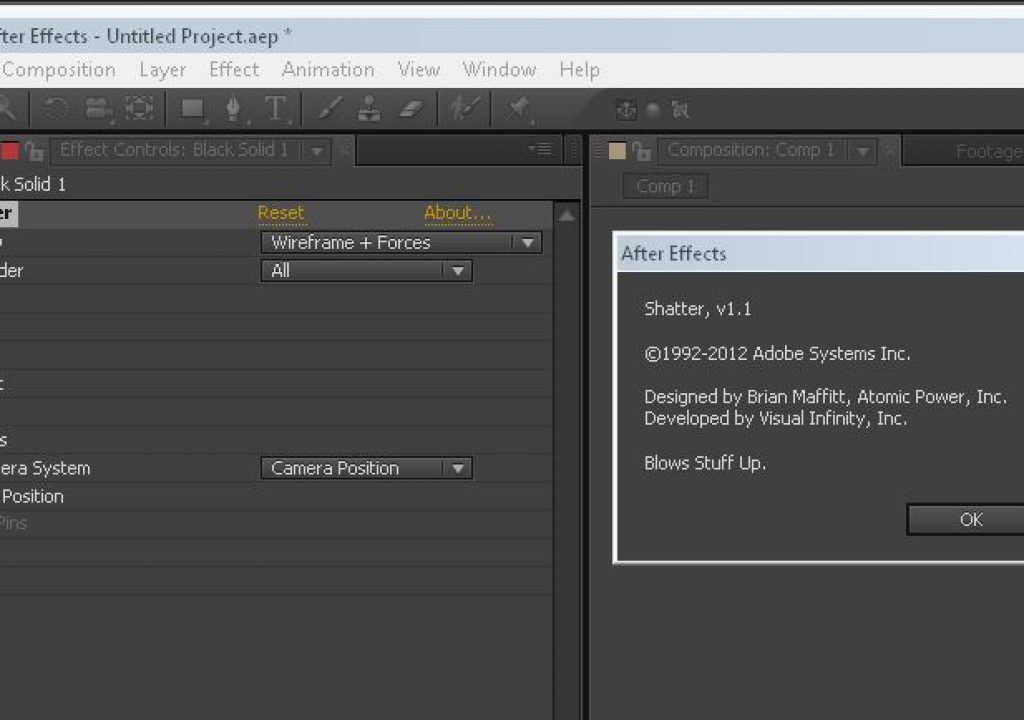This screenshot has width=1024, height=720.
Task: Close the Composition Comp 1 panel tab
Action: point(889,151)
